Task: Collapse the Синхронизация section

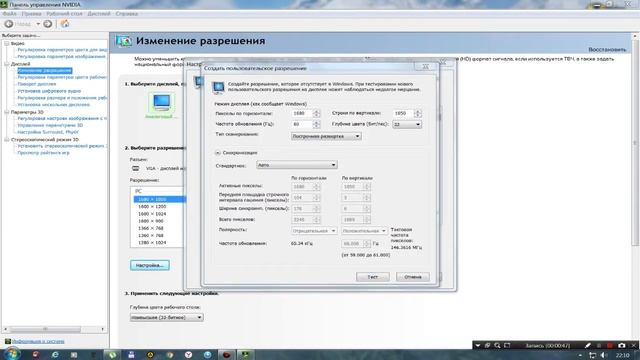Action: [x=218, y=153]
